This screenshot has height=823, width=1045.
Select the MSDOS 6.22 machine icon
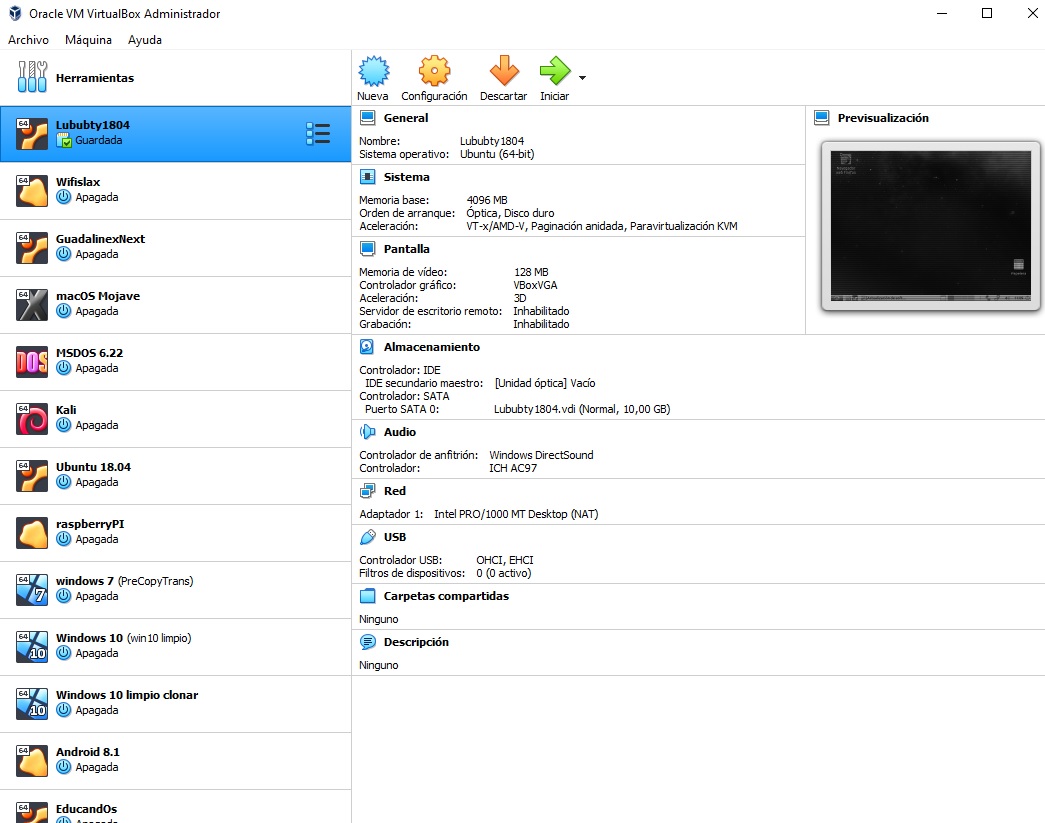32,361
